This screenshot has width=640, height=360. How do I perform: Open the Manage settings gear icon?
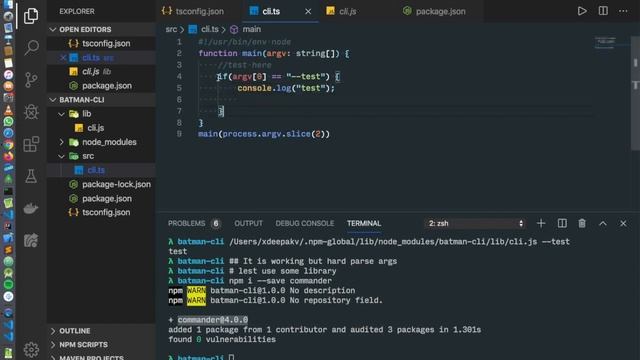(31, 349)
